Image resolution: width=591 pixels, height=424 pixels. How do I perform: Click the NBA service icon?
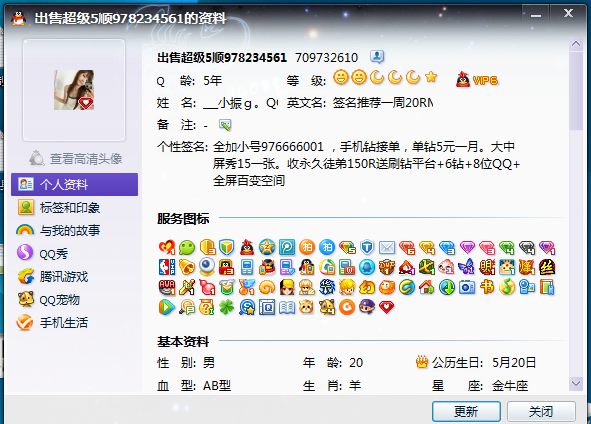click(x=167, y=267)
